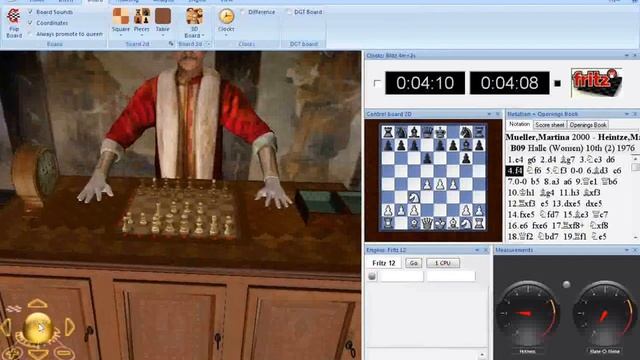The width and height of the screenshot is (640, 360).
Task: Click the engine depth field beside evaluation
Action: (x=451, y=276)
